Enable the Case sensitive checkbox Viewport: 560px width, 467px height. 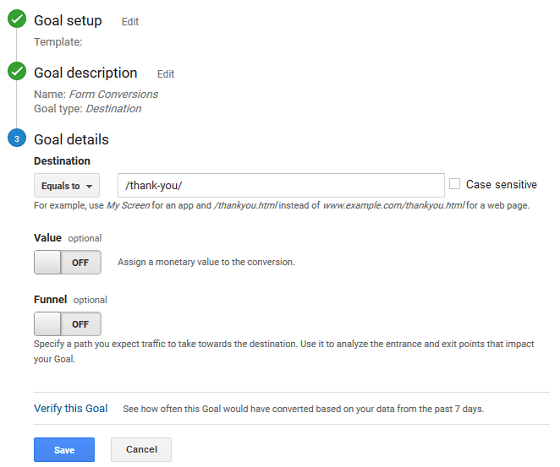point(454,184)
